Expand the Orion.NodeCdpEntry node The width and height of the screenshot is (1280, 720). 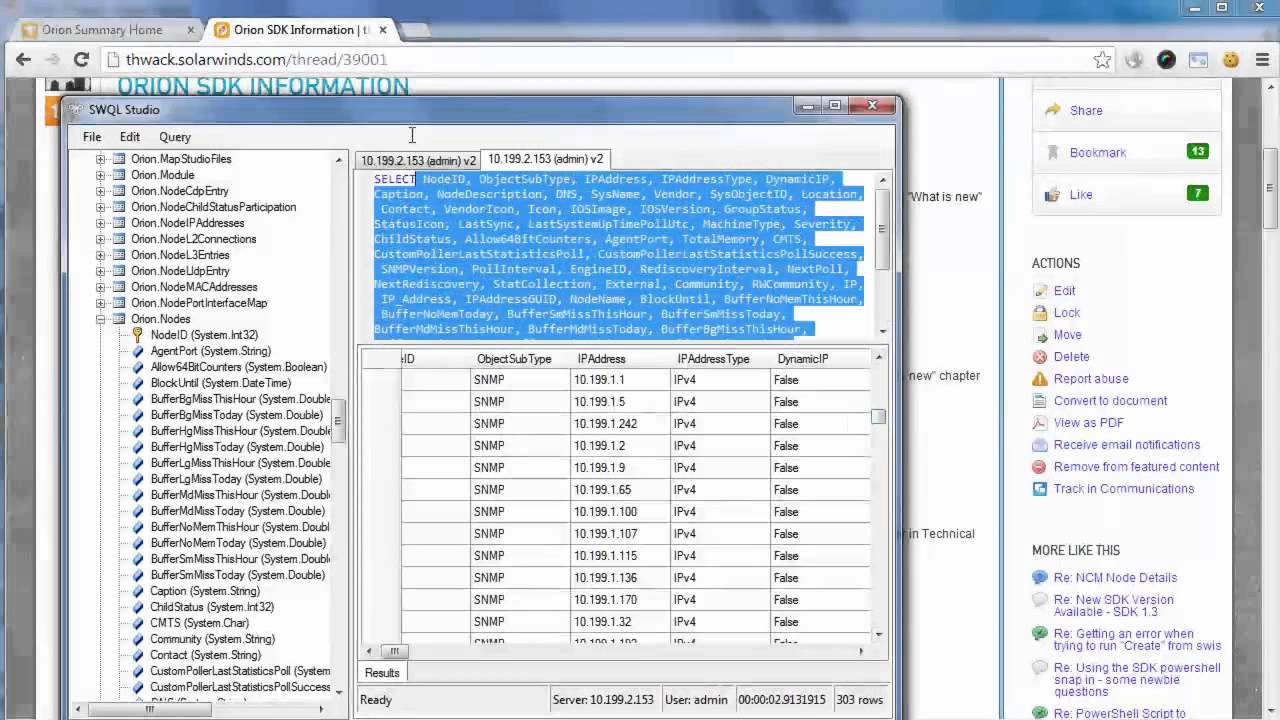[x=100, y=191]
